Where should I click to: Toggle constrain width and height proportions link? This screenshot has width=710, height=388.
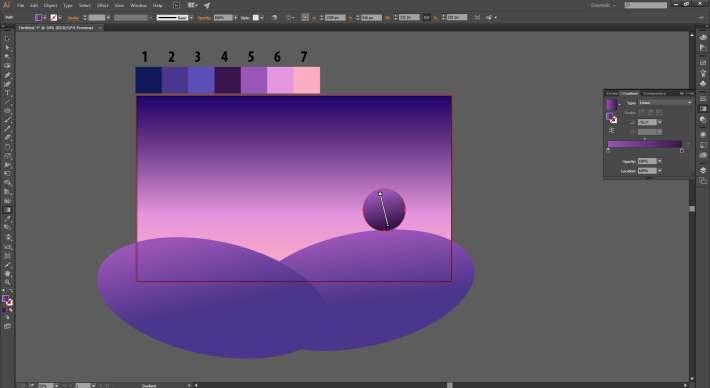[427, 17]
